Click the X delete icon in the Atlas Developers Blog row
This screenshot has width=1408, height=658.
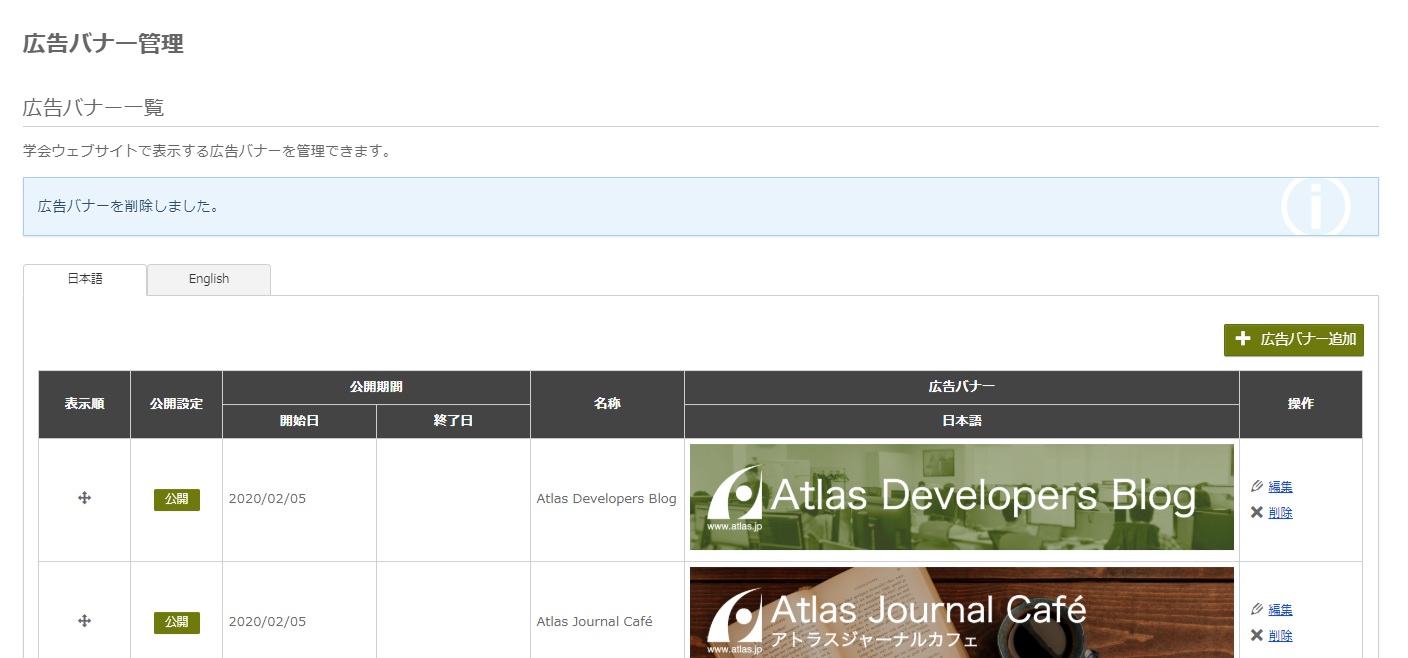point(1257,512)
